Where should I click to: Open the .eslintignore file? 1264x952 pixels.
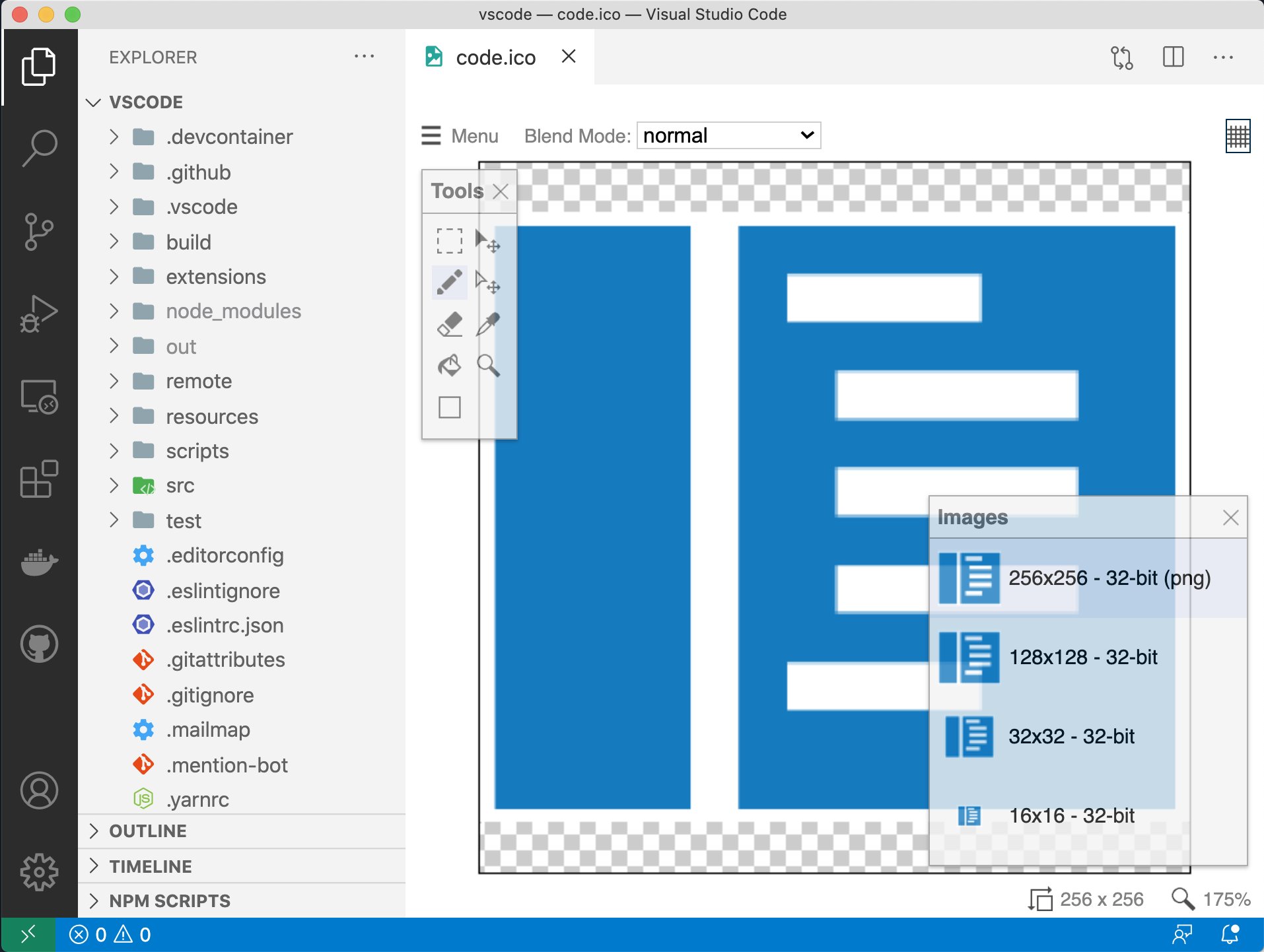pyautogui.click(x=242, y=591)
